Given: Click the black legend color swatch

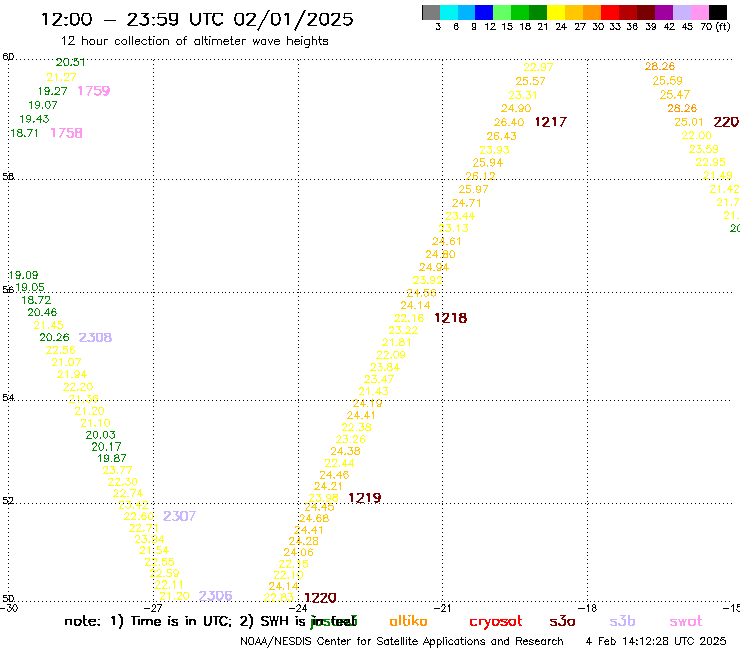Looking at the screenshot, I should (717, 12).
